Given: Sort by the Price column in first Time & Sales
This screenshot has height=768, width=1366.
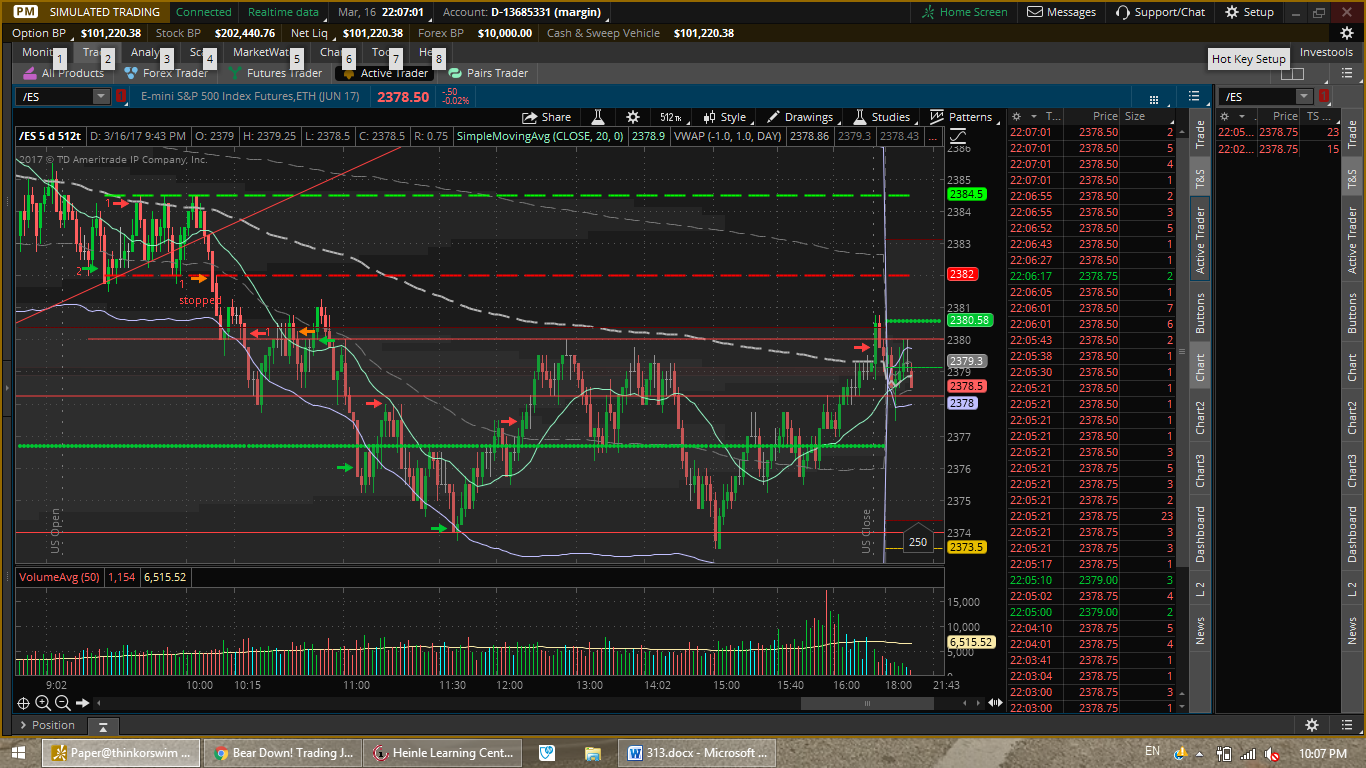Looking at the screenshot, I should [1104, 117].
